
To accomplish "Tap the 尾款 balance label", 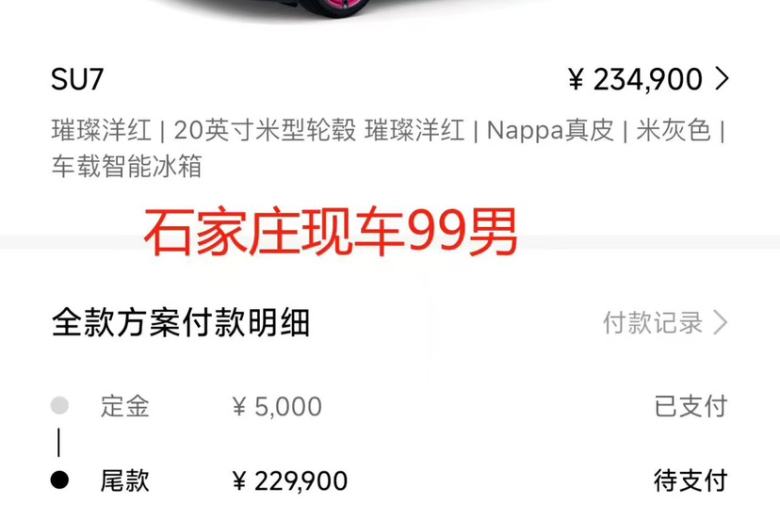I will point(125,481).
